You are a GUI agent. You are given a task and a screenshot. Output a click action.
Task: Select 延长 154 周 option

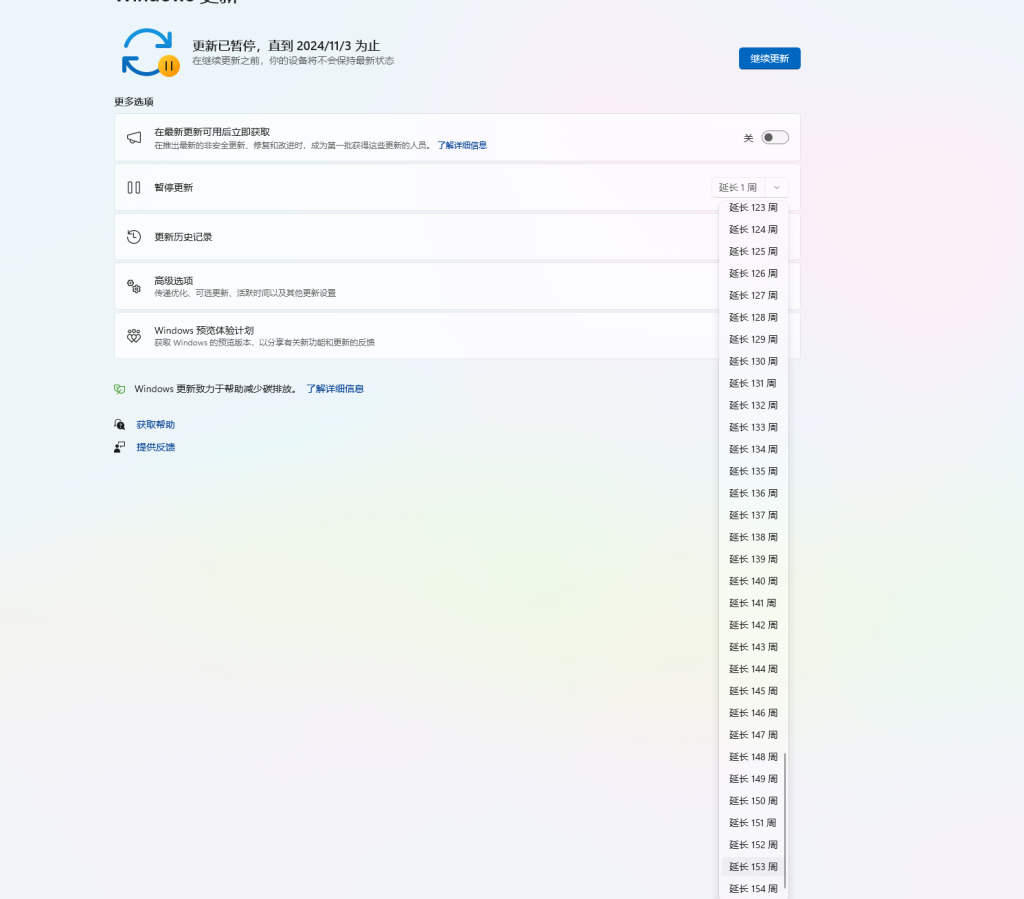753,889
